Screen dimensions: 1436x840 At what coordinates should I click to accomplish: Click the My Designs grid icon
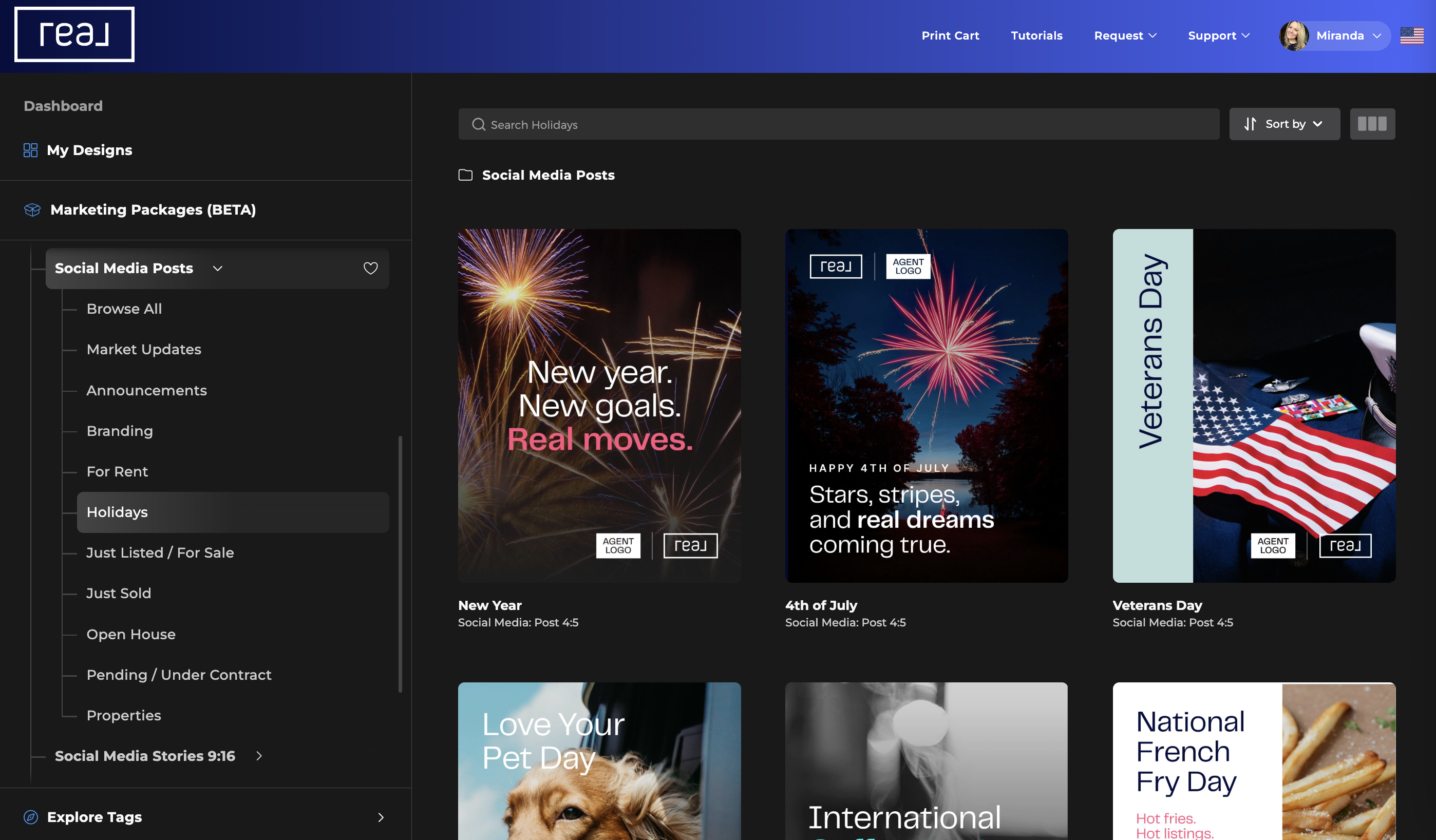(x=30, y=150)
